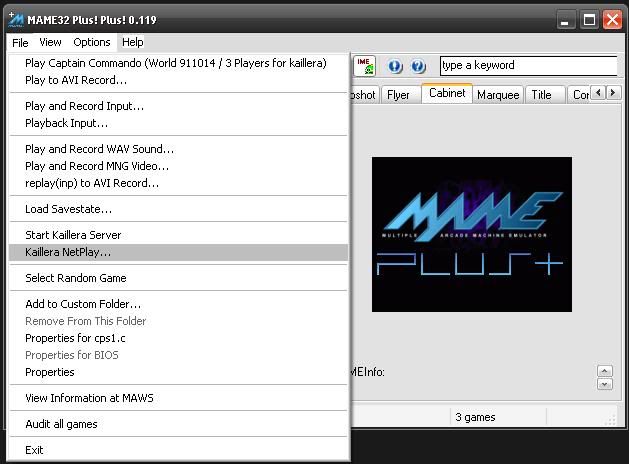Open the Help menu
Viewport: 629px width, 464px height.
[132, 42]
